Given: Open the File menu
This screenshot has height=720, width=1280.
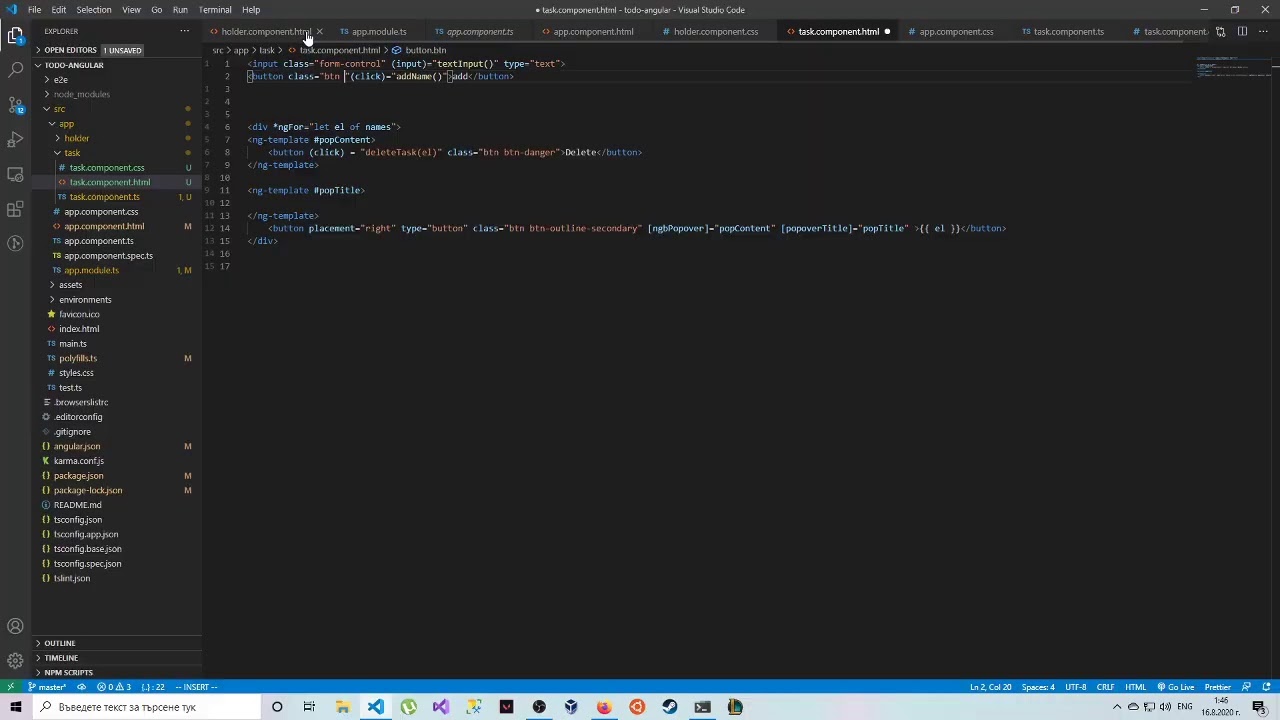Looking at the screenshot, I should coord(34,10).
